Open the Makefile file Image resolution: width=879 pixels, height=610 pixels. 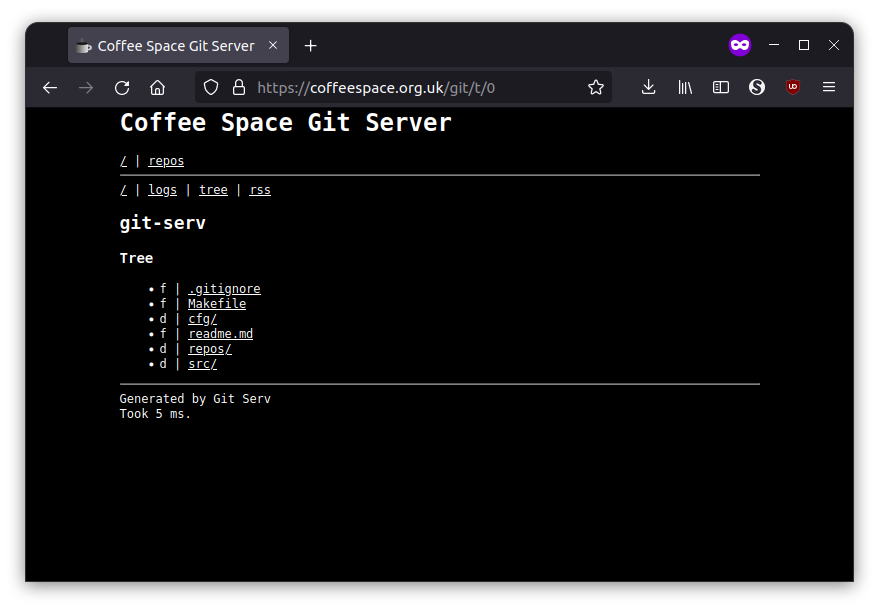217,303
